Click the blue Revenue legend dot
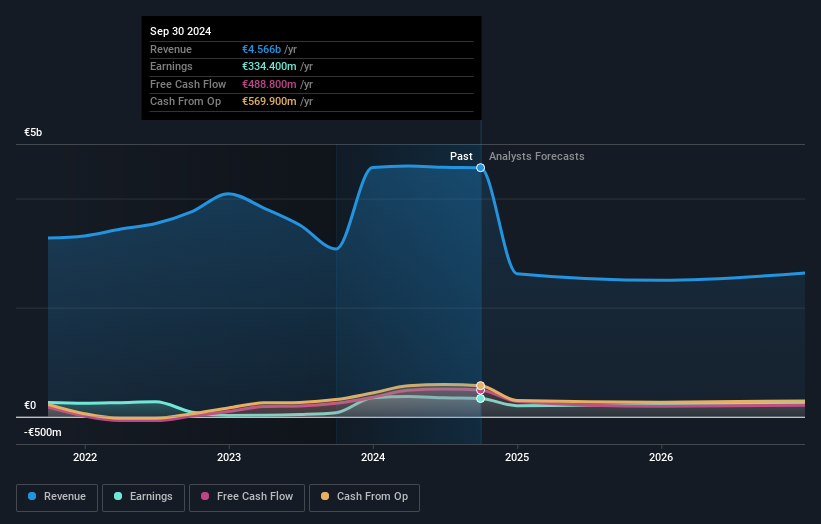Image resolution: width=821 pixels, height=524 pixels. pyautogui.click(x=32, y=496)
